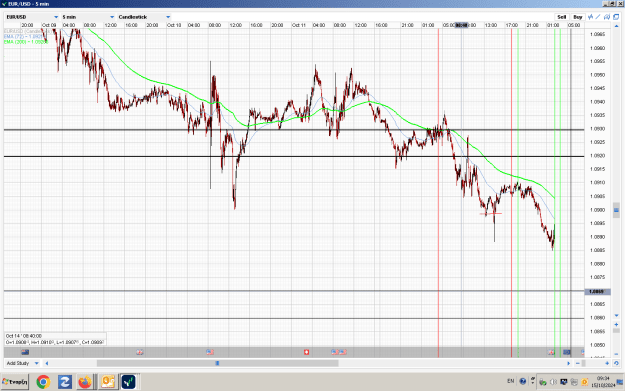The width and height of the screenshot is (625, 391).
Task: Click the Swiss flag event marker
Action: (306, 352)
